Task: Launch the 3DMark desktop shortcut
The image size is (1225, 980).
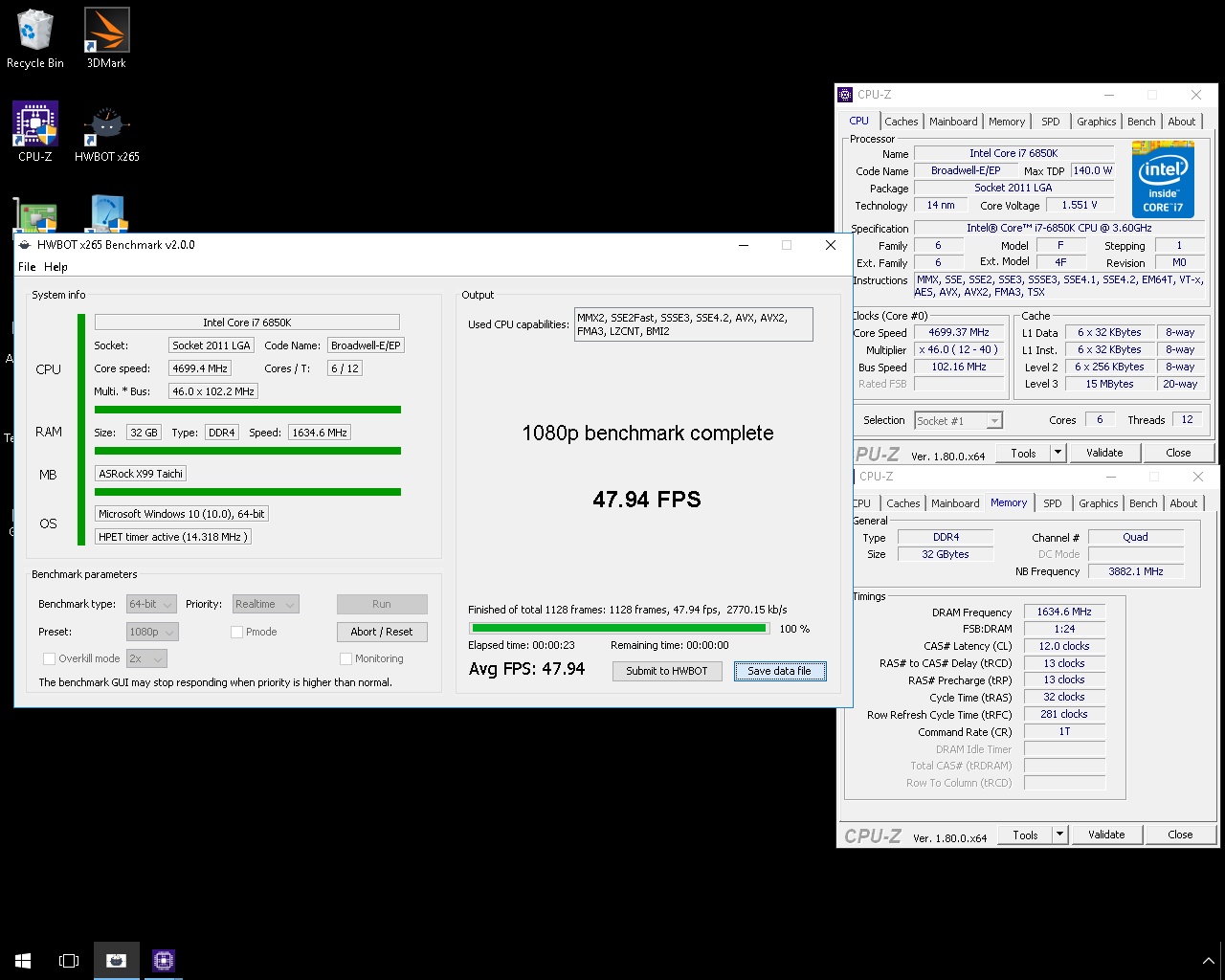Action: (x=106, y=38)
